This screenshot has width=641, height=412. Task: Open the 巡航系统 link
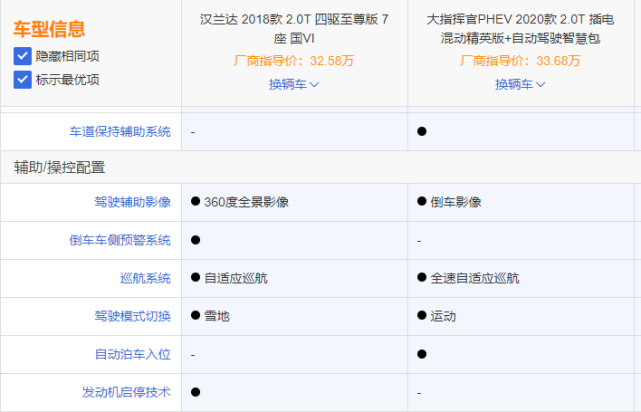coord(145,278)
